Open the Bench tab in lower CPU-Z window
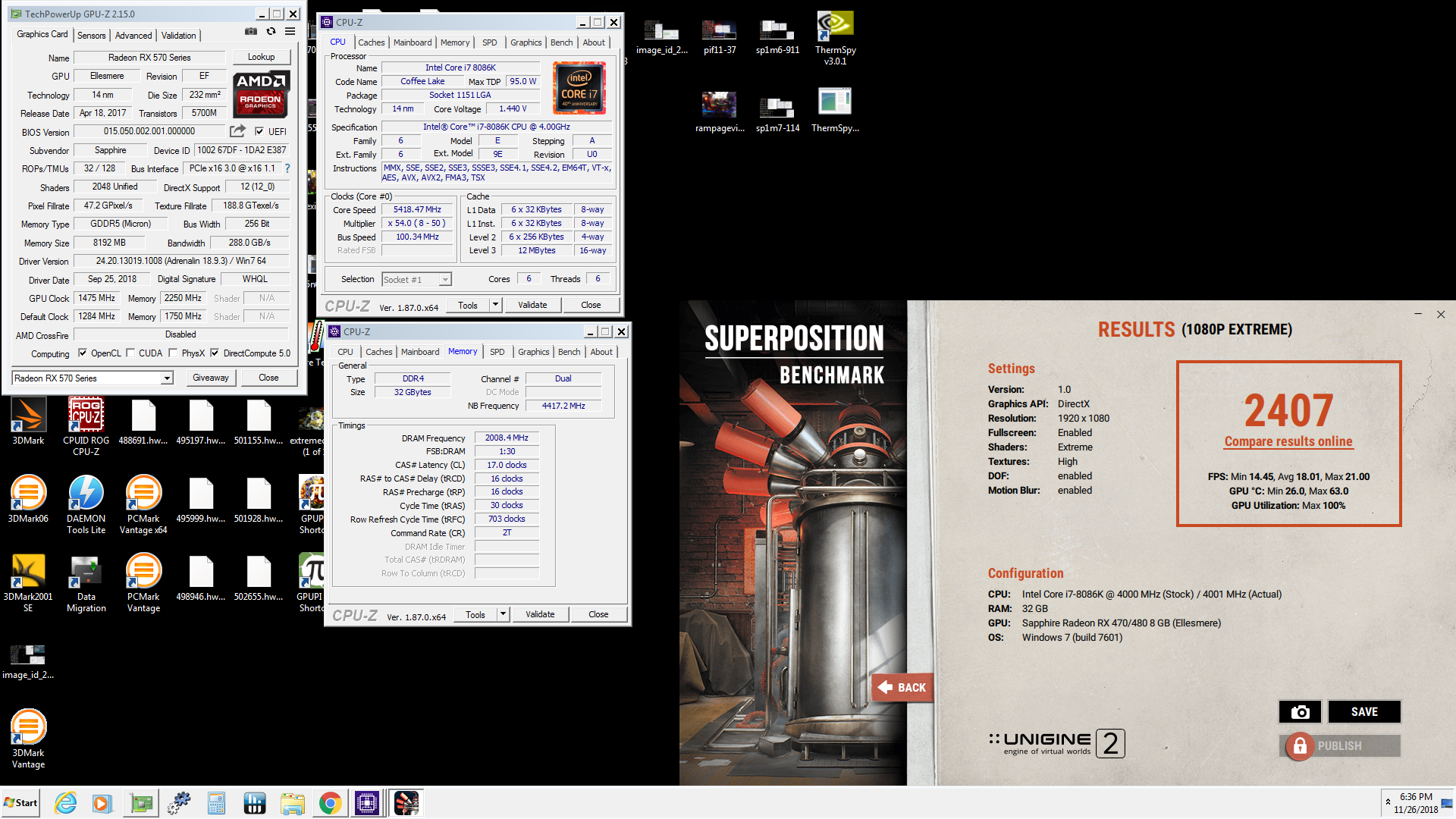This screenshot has height=819, width=1456. (569, 352)
